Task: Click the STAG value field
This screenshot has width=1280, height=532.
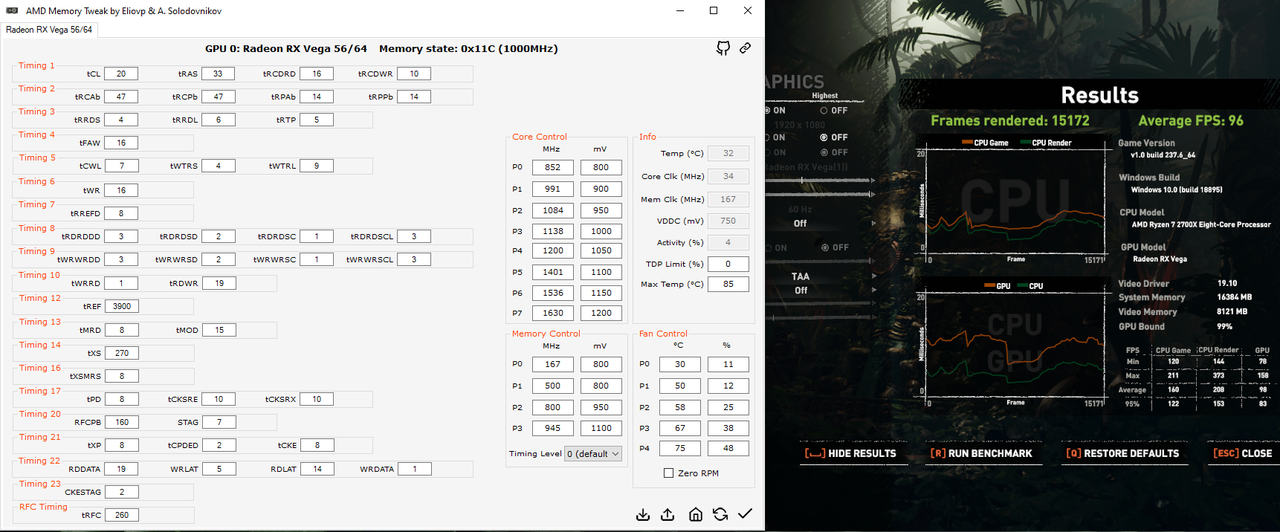Action: pyautogui.click(x=219, y=422)
